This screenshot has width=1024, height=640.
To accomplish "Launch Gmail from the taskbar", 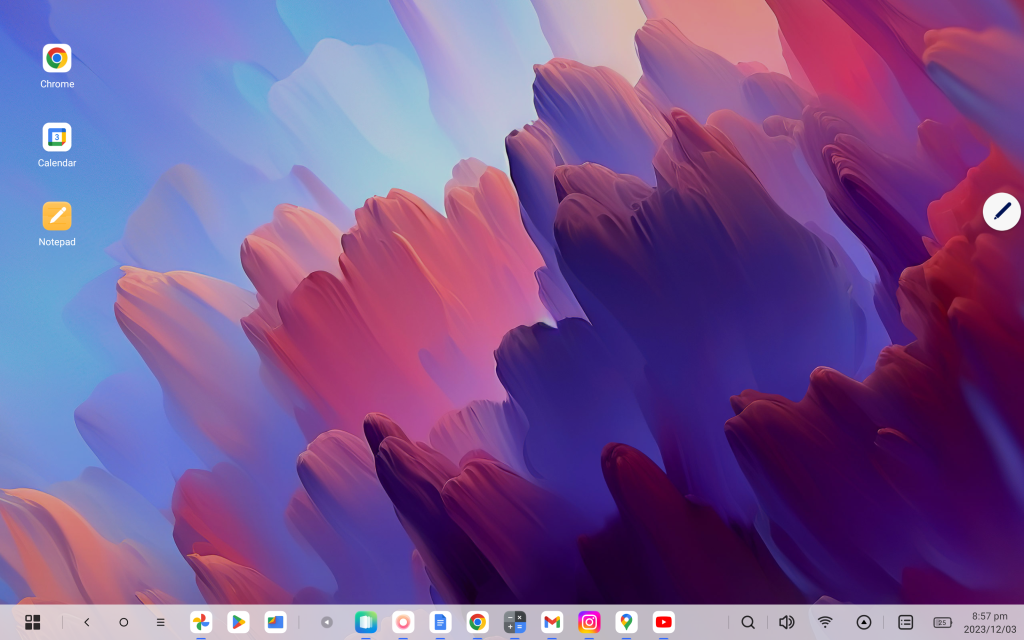I will click(x=552, y=622).
